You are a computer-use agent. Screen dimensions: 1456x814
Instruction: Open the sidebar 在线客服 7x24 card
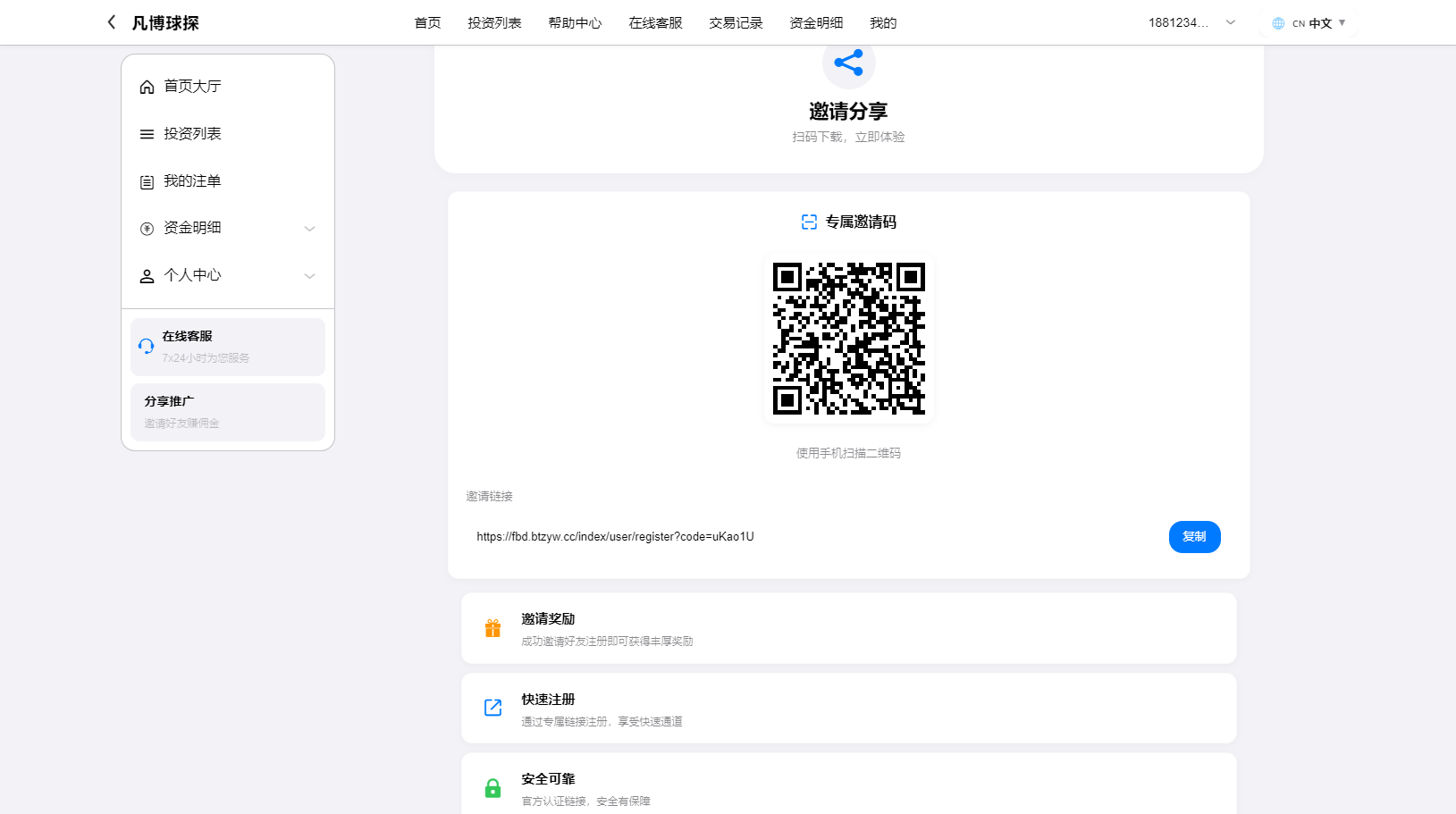[228, 347]
